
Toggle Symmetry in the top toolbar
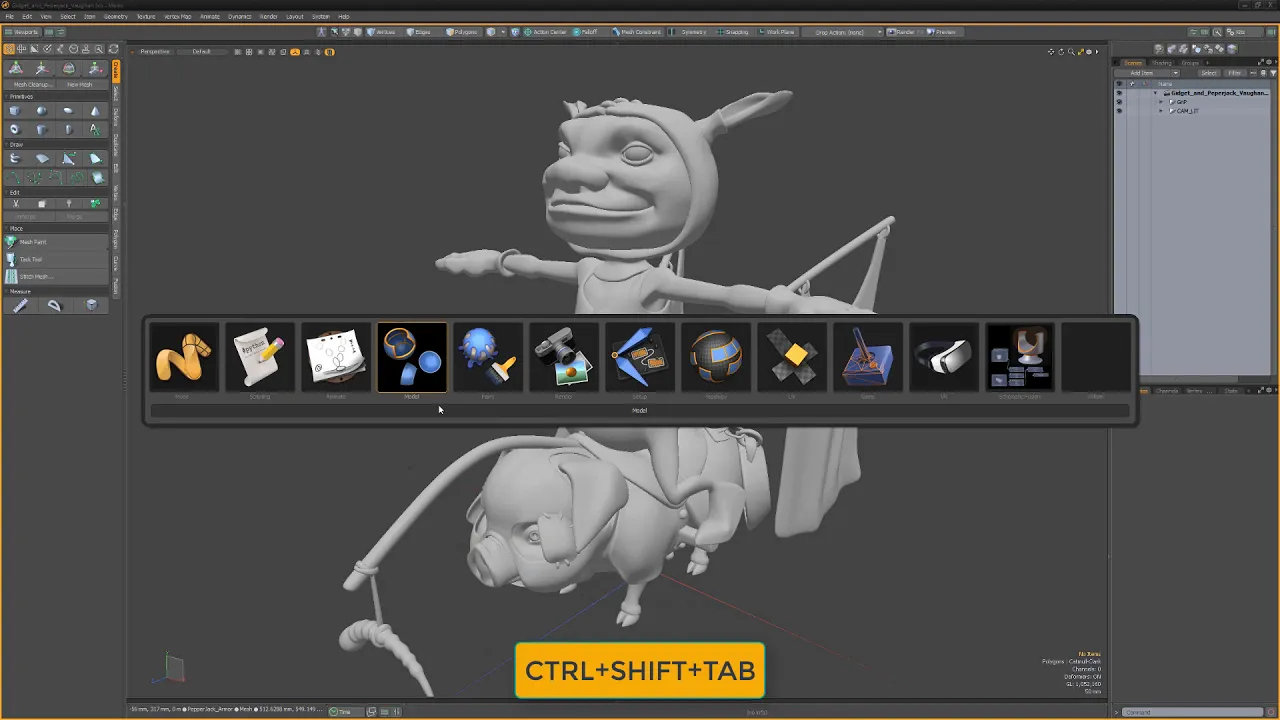click(689, 32)
